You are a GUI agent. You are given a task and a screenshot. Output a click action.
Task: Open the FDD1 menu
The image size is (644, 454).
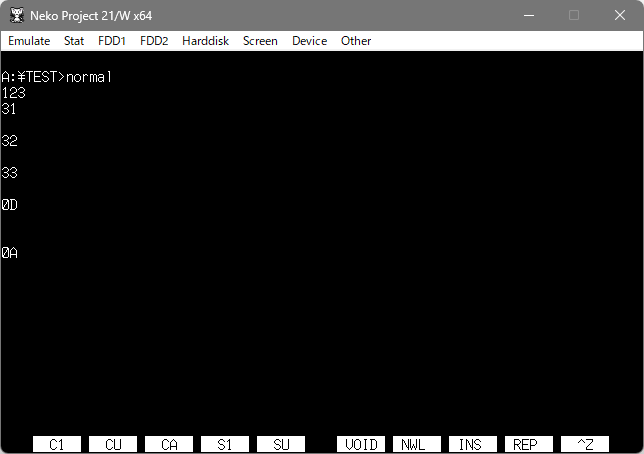pyautogui.click(x=112, y=41)
